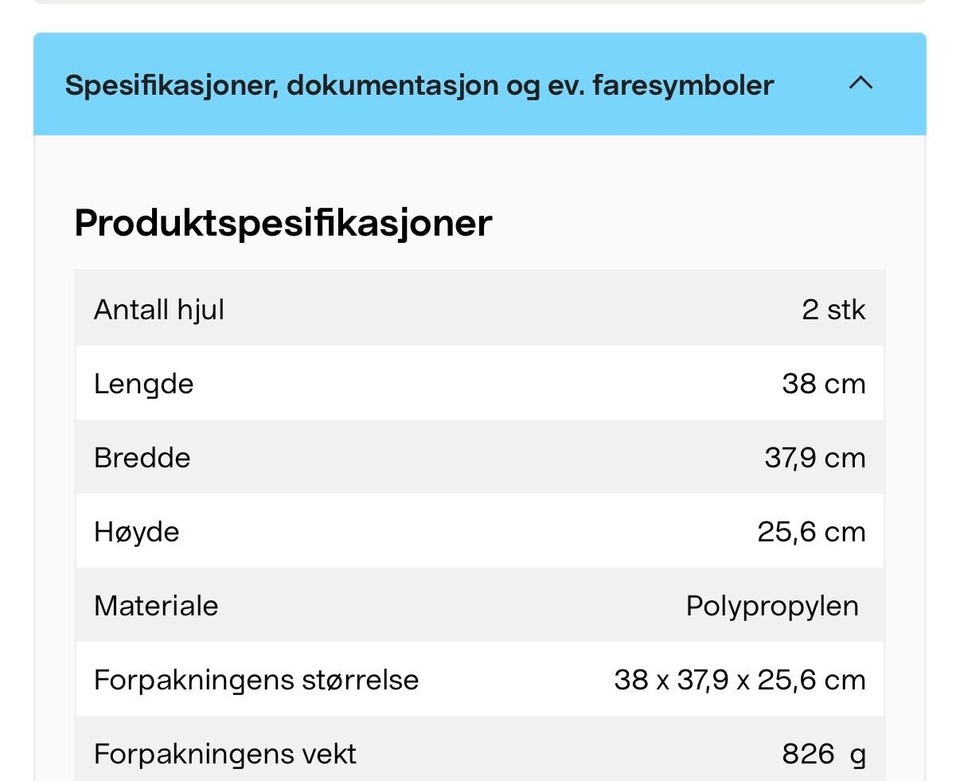Screen dimensions: 960x781
Task: Collapse the section using the chevron arrow
Action: (860, 84)
